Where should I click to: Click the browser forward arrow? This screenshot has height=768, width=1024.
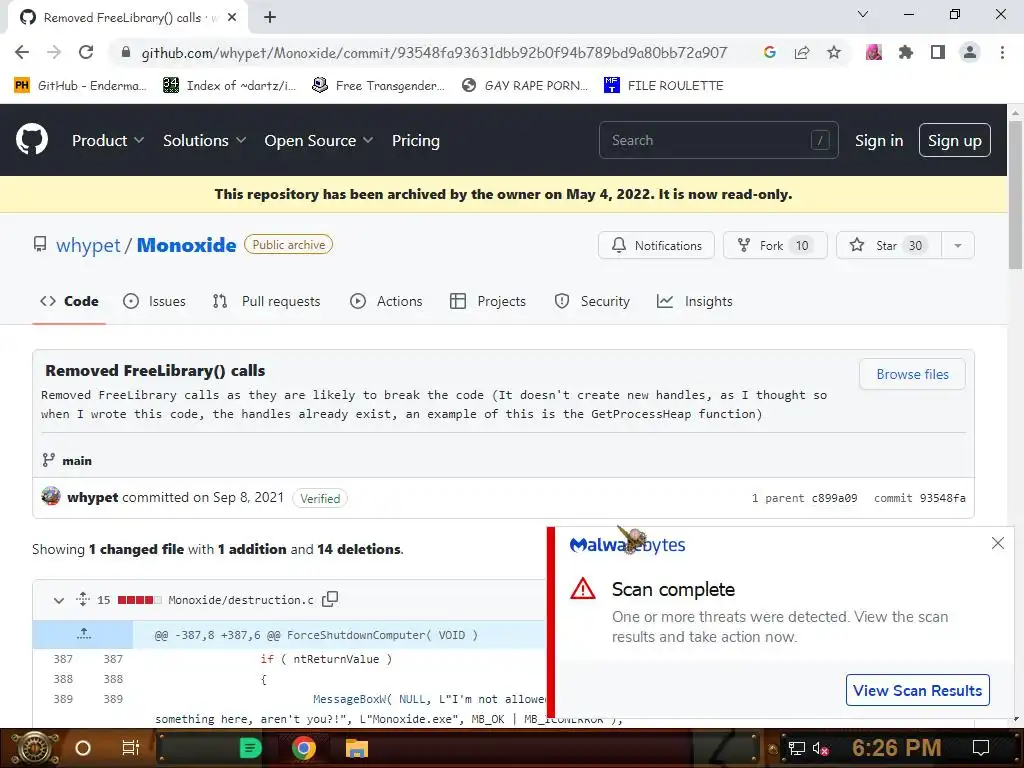point(54,52)
